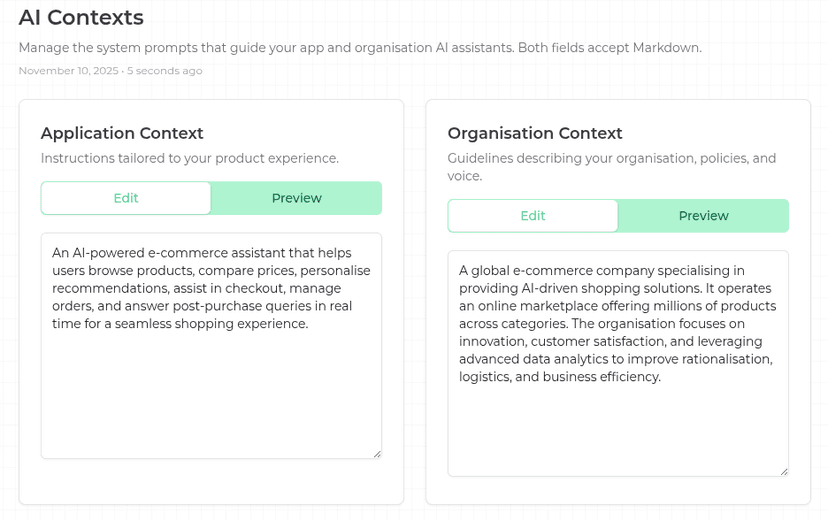The width and height of the screenshot is (828, 520).
Task: Click the November 10, 2025 date
Action: (x=68, y=71)
